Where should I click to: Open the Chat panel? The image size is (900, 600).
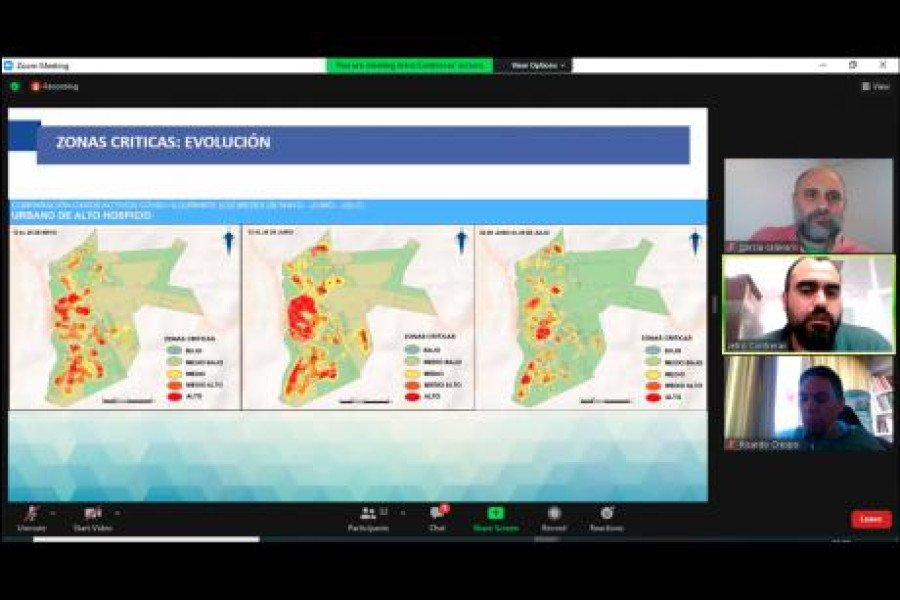pos(437,517)
